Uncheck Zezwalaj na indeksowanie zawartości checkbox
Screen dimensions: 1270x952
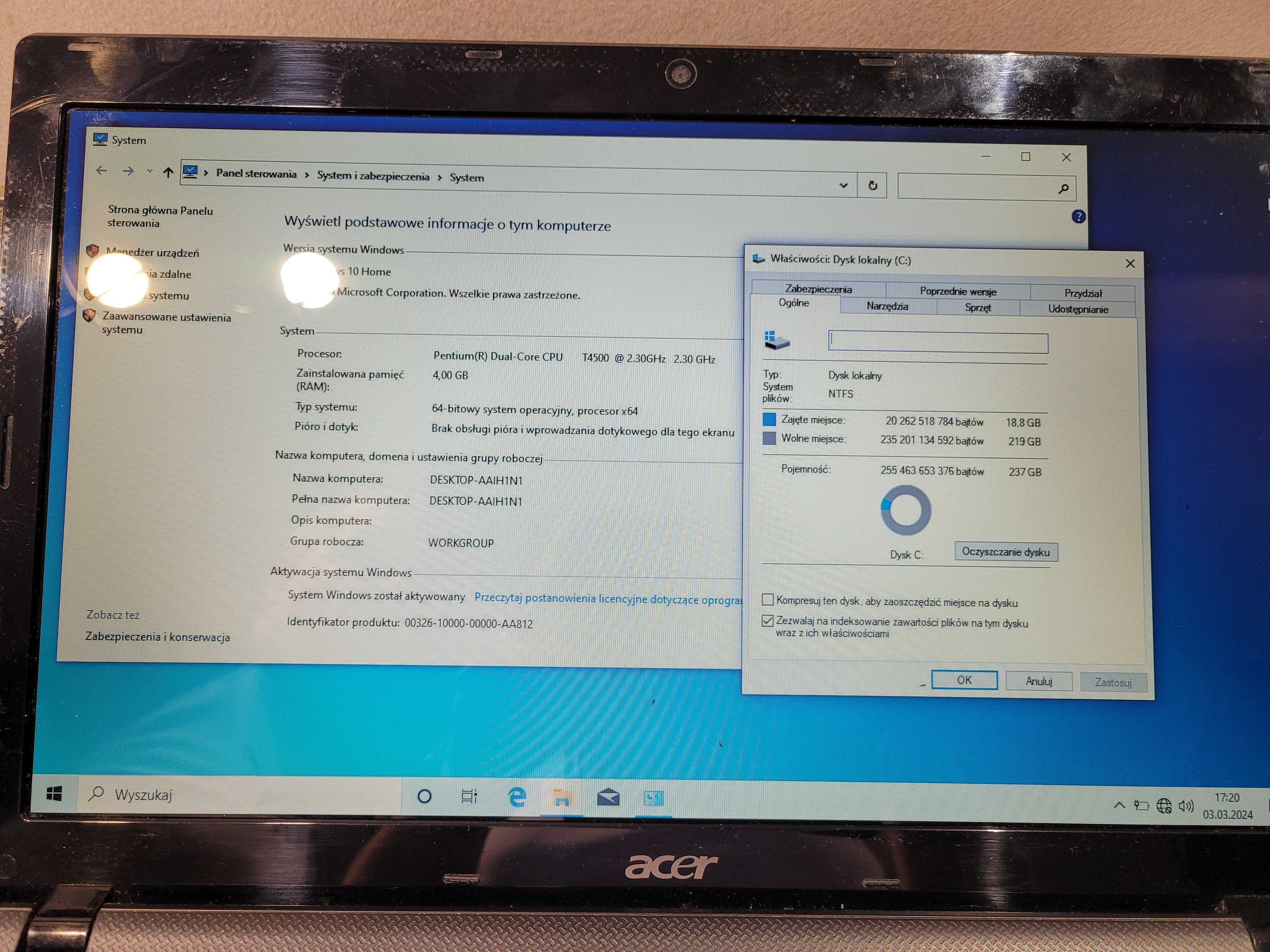(x=767, y=620)
